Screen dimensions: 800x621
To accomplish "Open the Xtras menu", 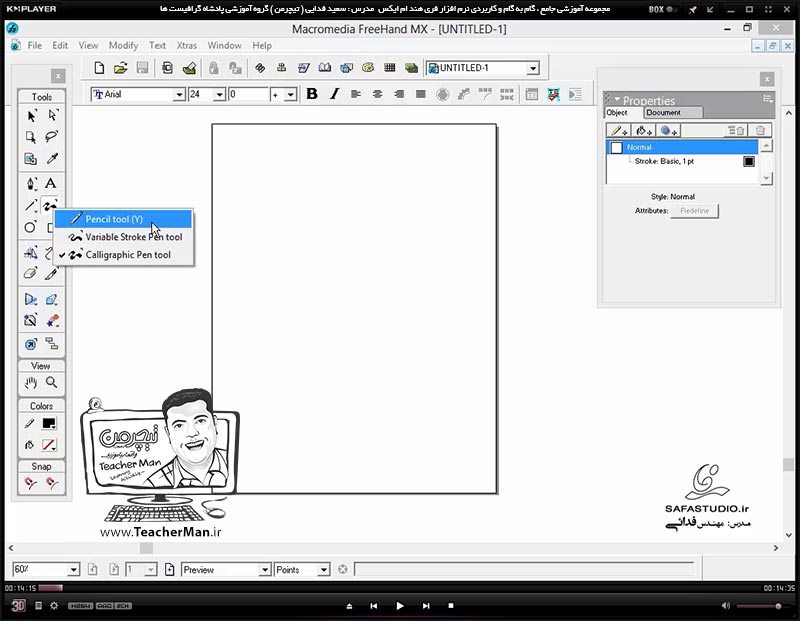I will (x=187, y=45).
